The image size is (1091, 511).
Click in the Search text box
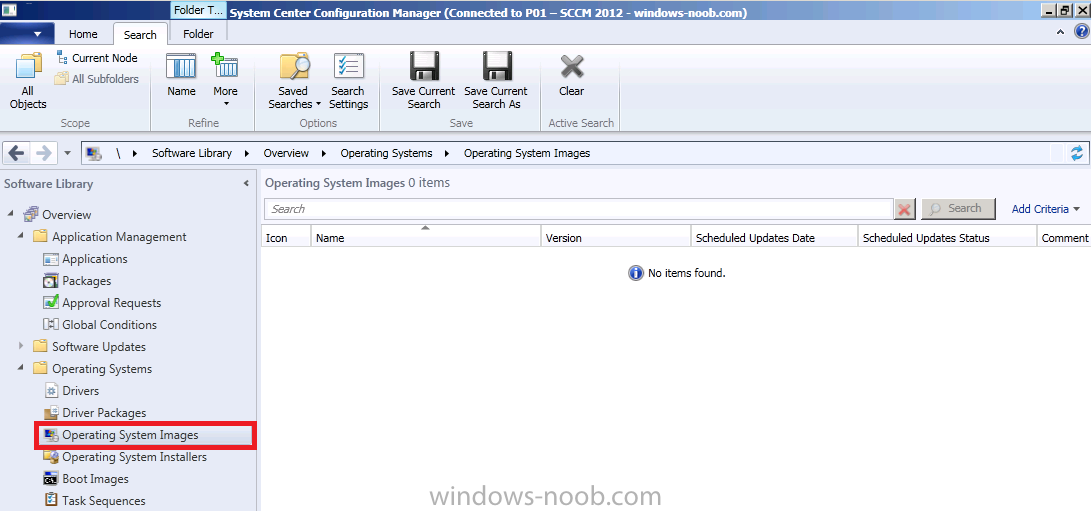pos(579,209)
